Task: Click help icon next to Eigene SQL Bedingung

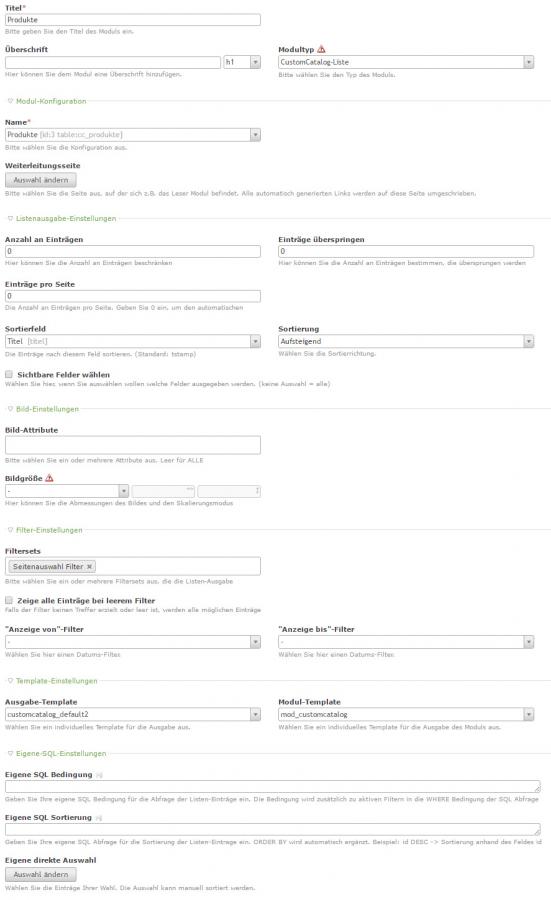Action: [99, 775]
